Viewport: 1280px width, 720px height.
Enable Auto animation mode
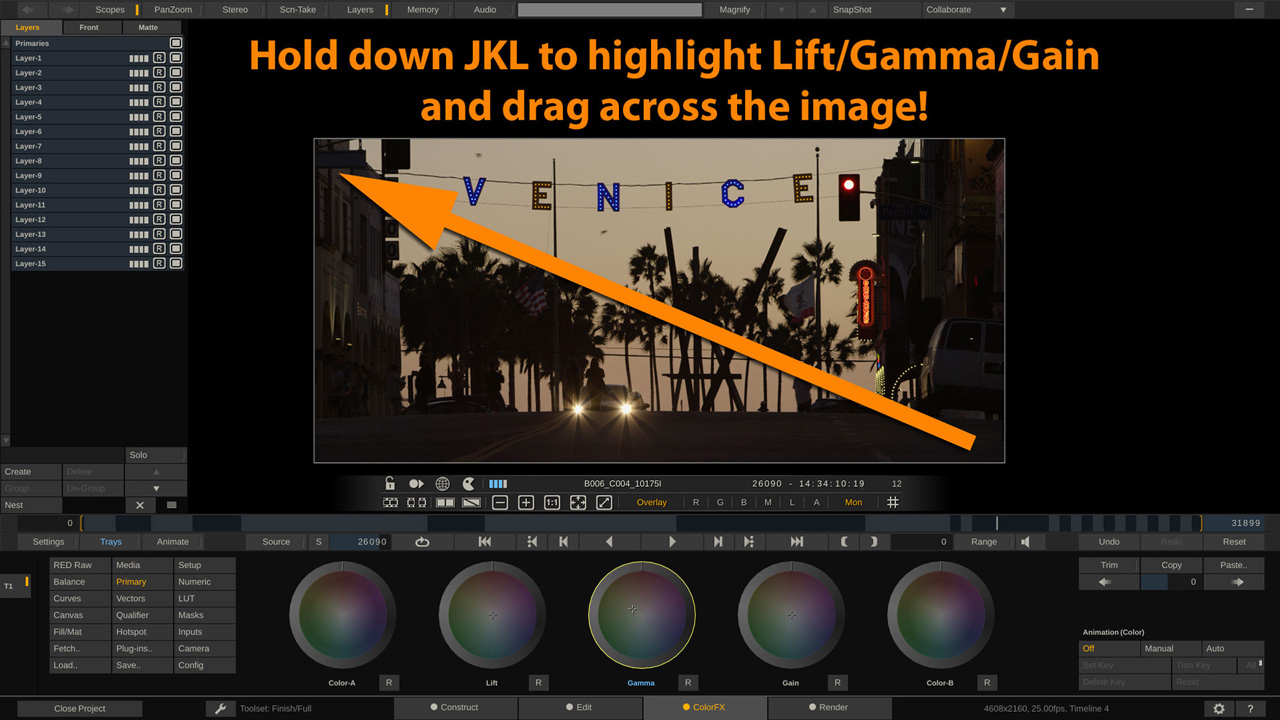click(1215, 649)
